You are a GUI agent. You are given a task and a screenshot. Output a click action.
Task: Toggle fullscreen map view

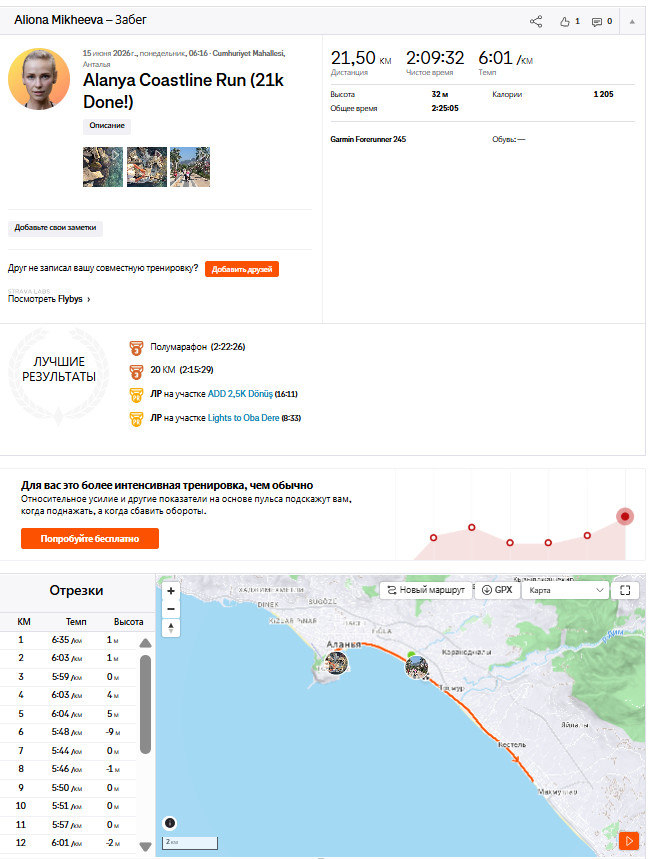pyautogui.click(x=625, y=590)
